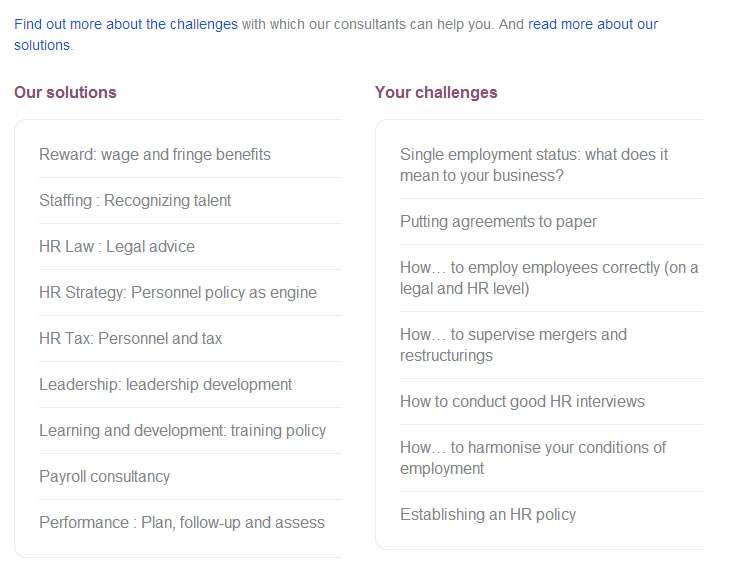Open HR Tax: Personnel and tax
This screenshot has width=750, height=576.
(131, 338)
